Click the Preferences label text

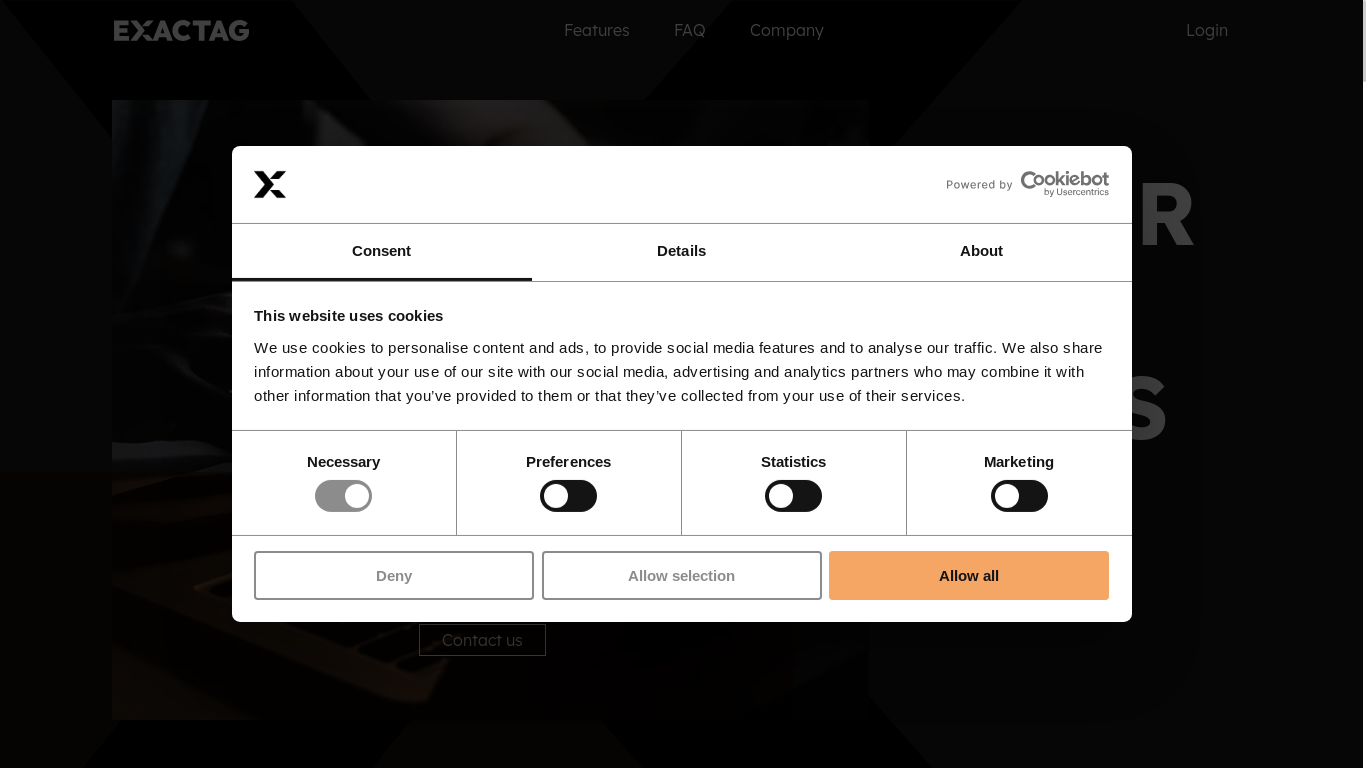(568, 462)
